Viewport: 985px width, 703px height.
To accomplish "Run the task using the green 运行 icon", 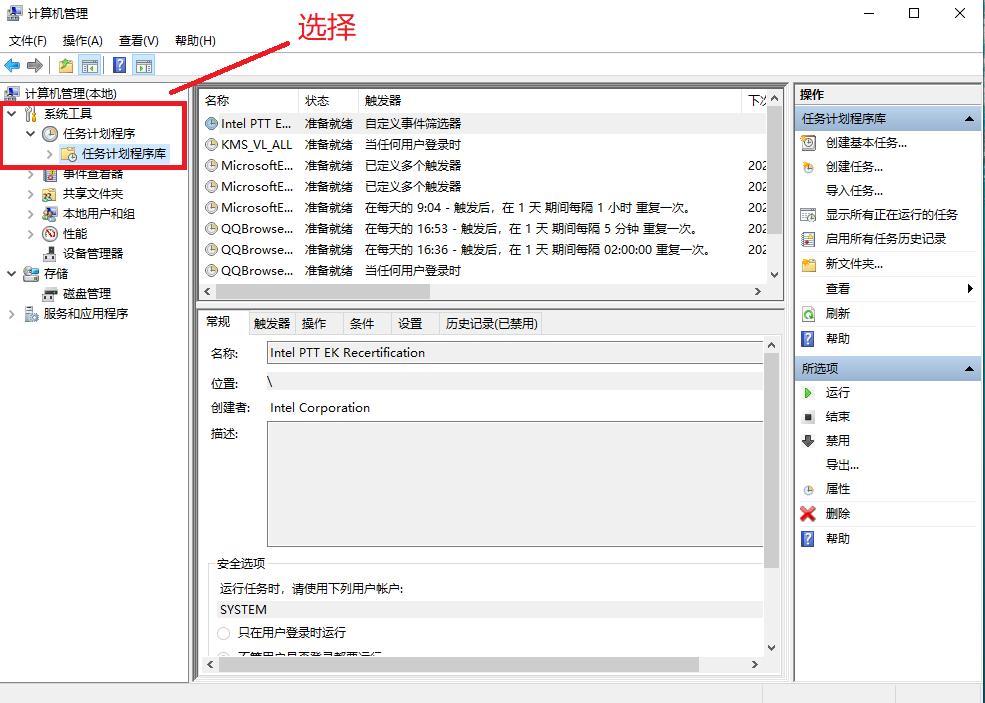I will click(808, 392).
